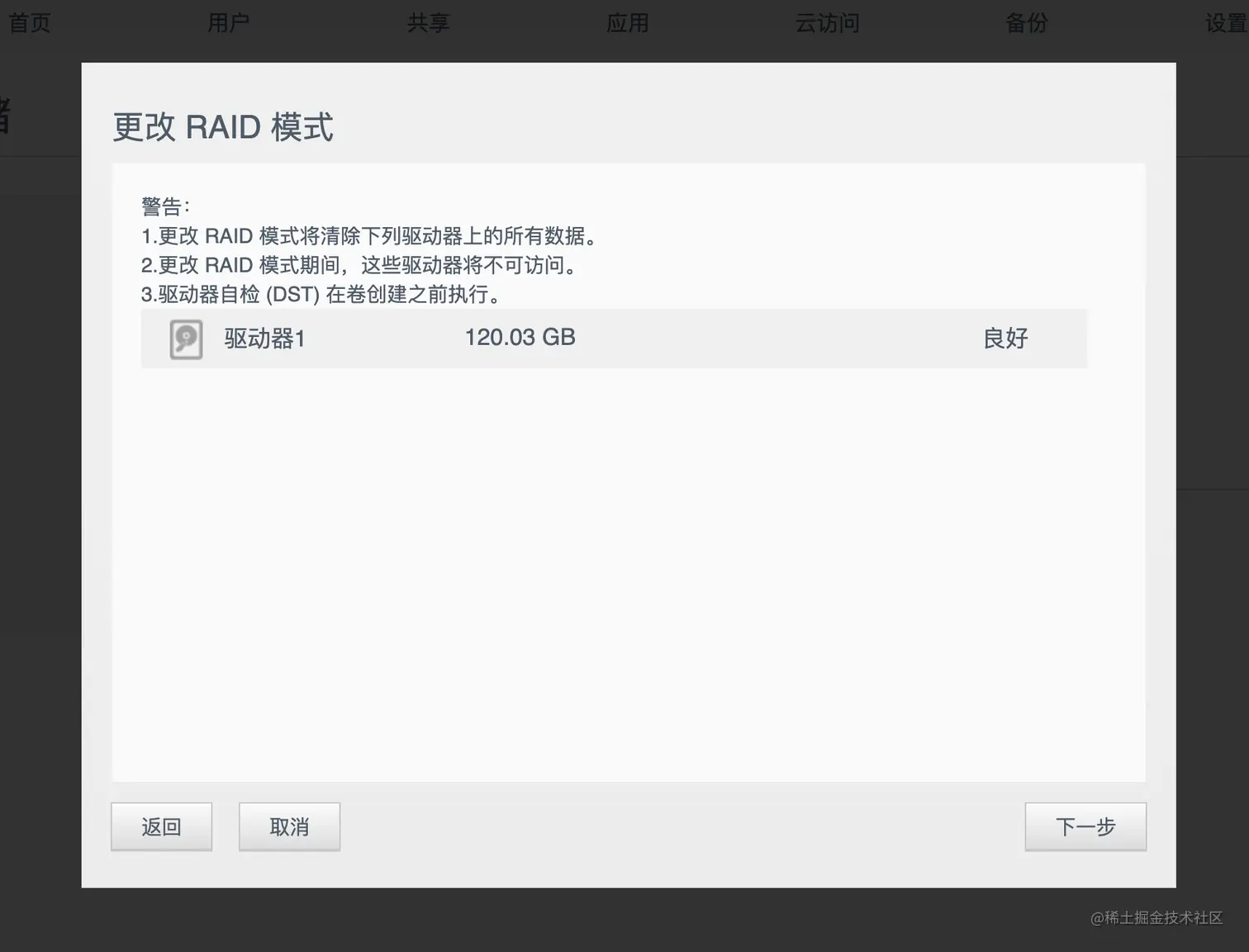Image resolution: width=1249 pixels, height=952 pixels.
Task: Click the 良好 drive status label
Action: pos(1005,339)
